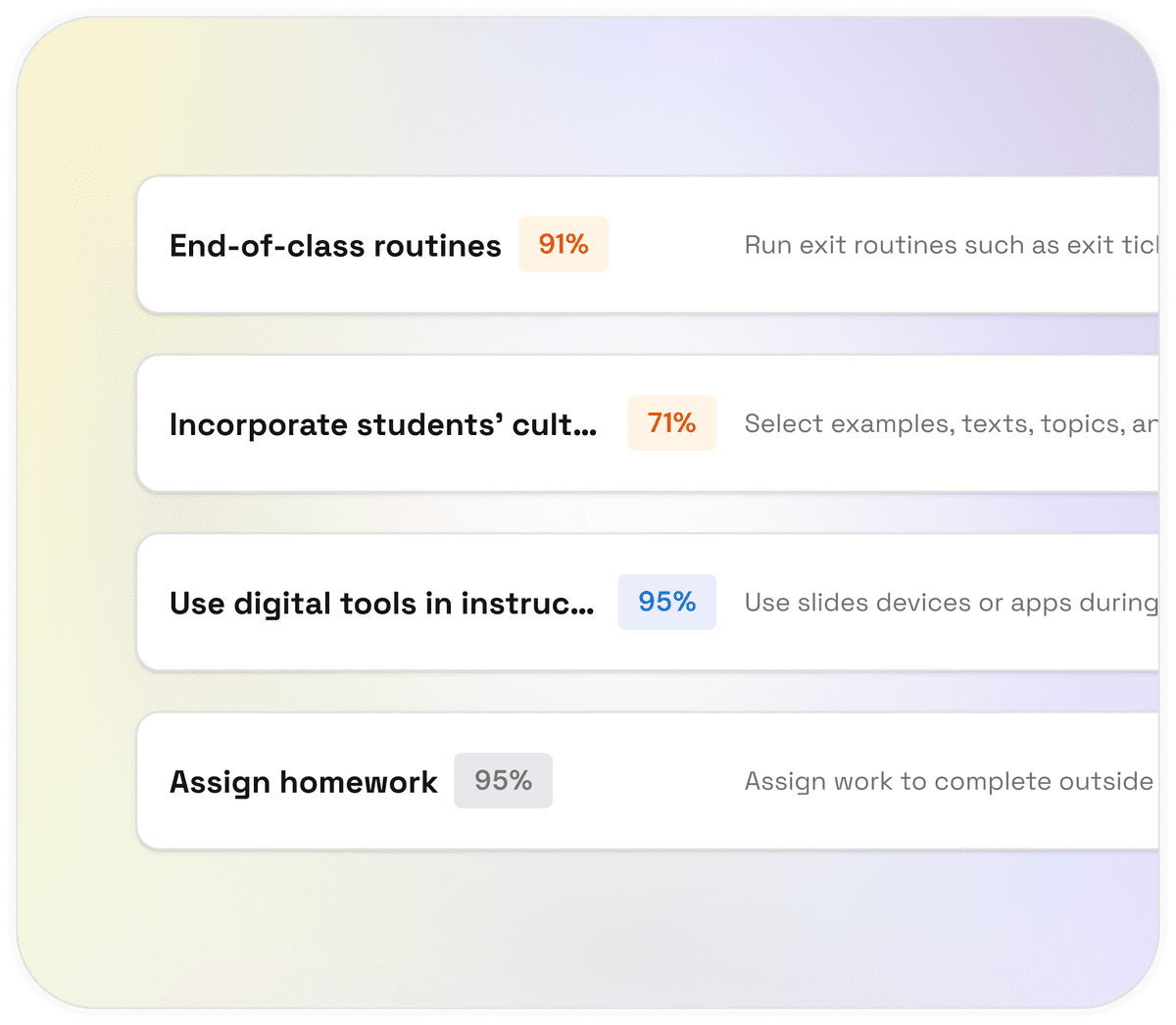
Task: Select the gray 95% badge
Action: point(503,781)
